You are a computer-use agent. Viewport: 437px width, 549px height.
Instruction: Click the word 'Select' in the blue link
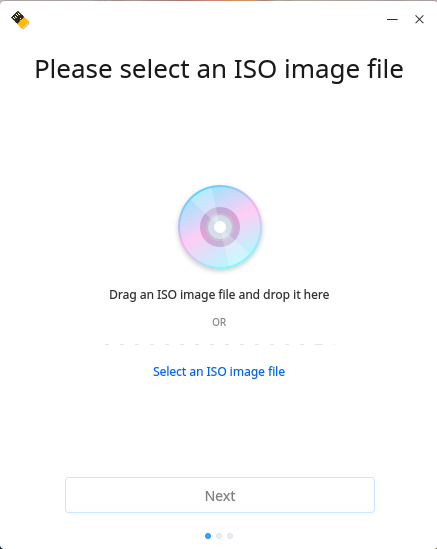tap(169, 371)
